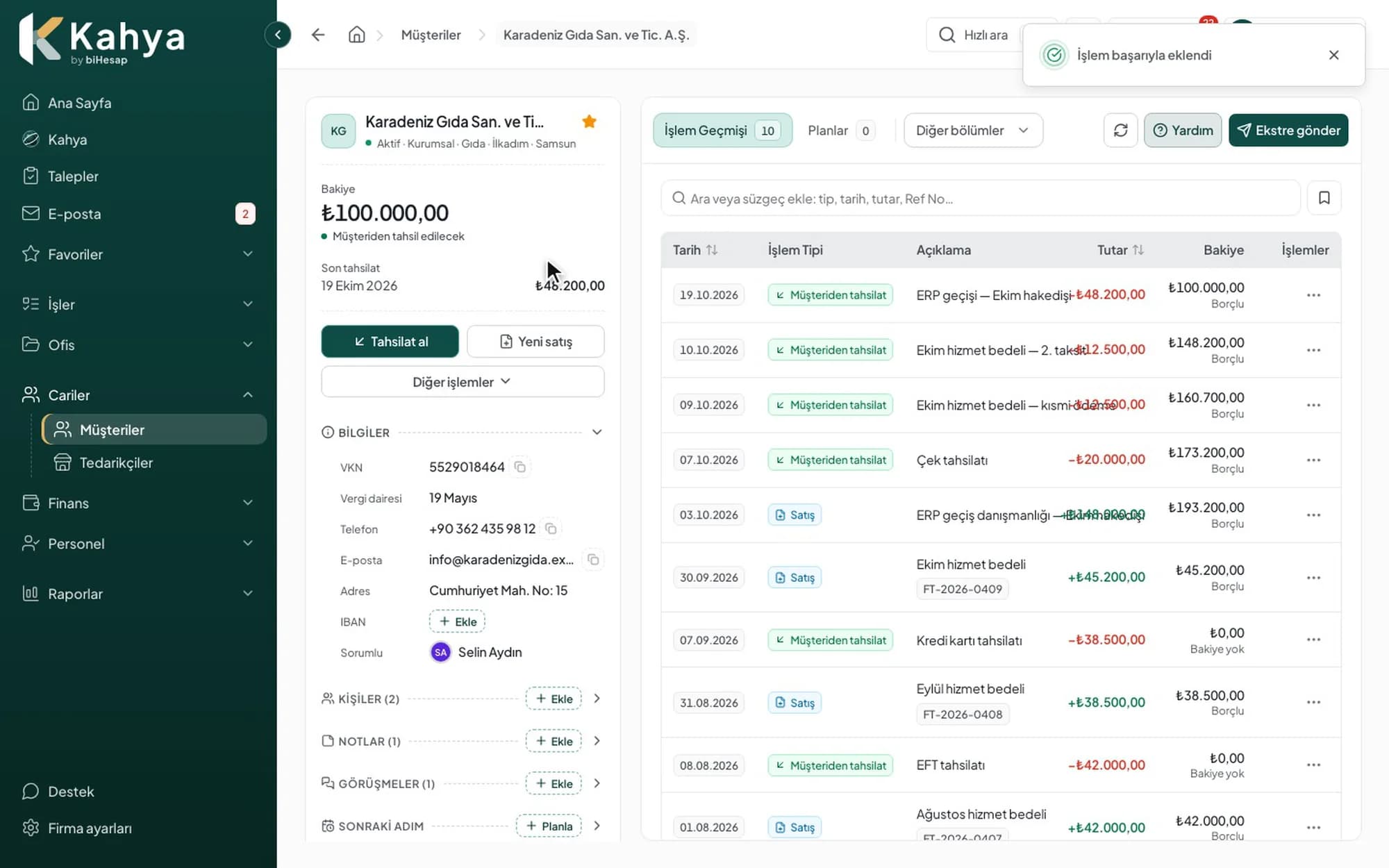Open the 'Diğer işlemler' dropdown
The width and height of the screenshot is (1389, 868).
coord(463,382)
